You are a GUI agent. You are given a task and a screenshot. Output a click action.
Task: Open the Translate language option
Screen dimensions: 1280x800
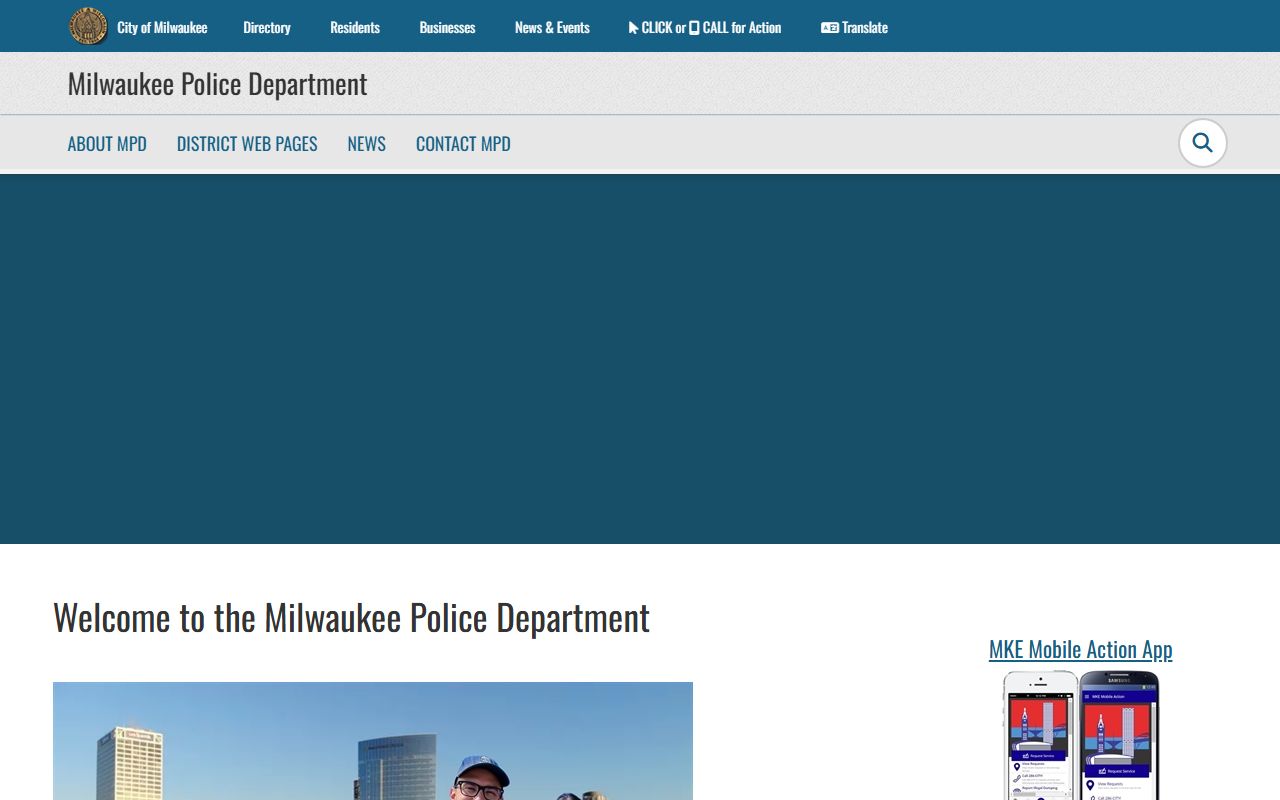(854, 27)
